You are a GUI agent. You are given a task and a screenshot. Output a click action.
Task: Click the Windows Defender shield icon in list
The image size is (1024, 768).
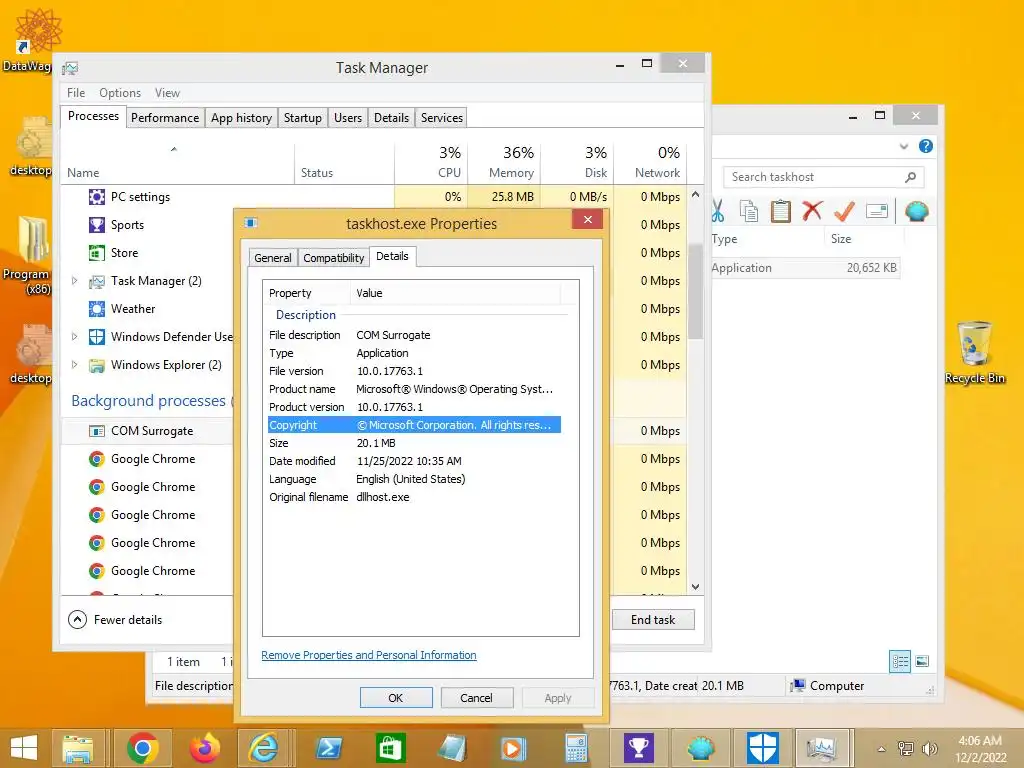[97, 337]
